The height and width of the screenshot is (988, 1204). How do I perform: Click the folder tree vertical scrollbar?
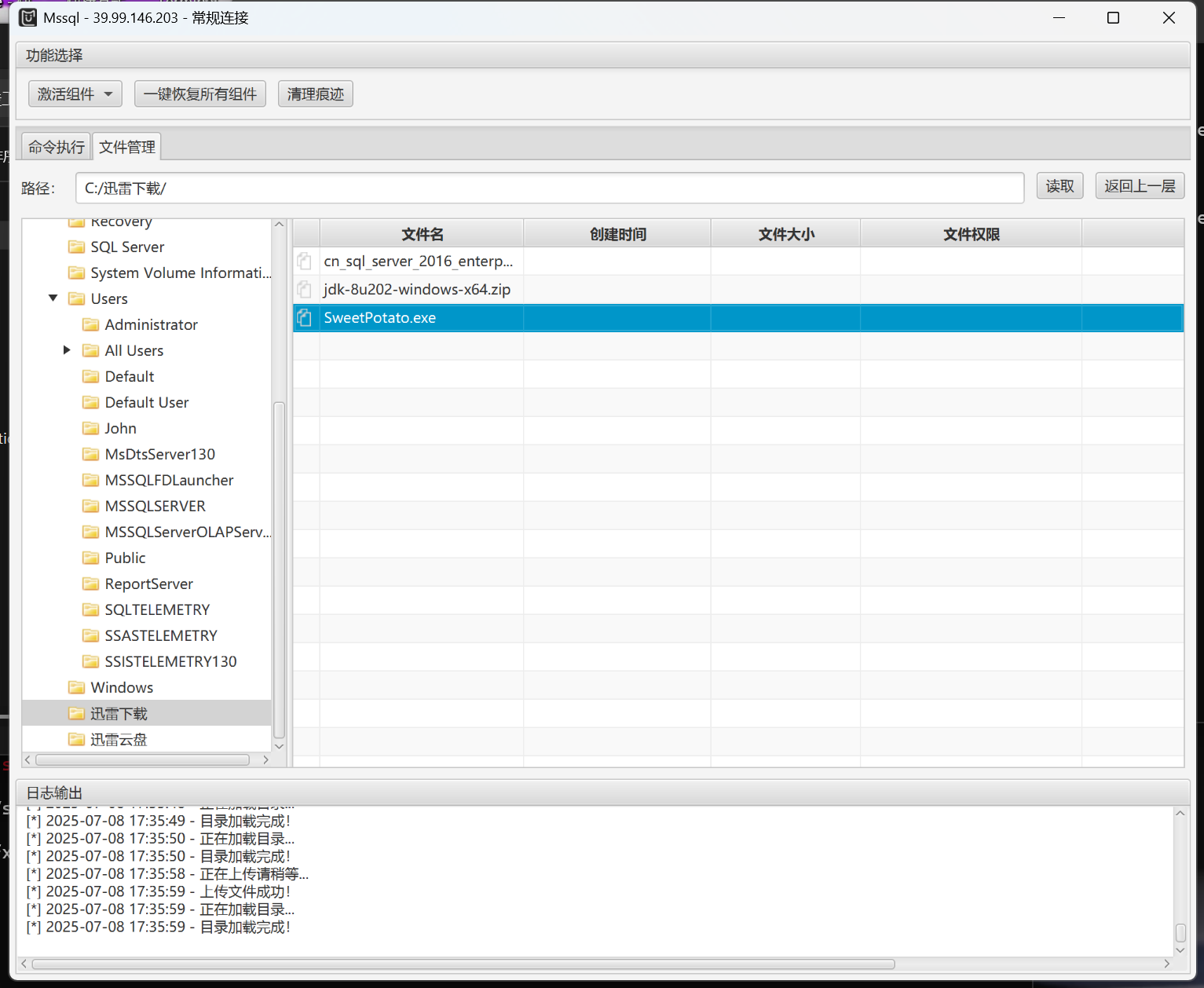(x=279, y=569)
